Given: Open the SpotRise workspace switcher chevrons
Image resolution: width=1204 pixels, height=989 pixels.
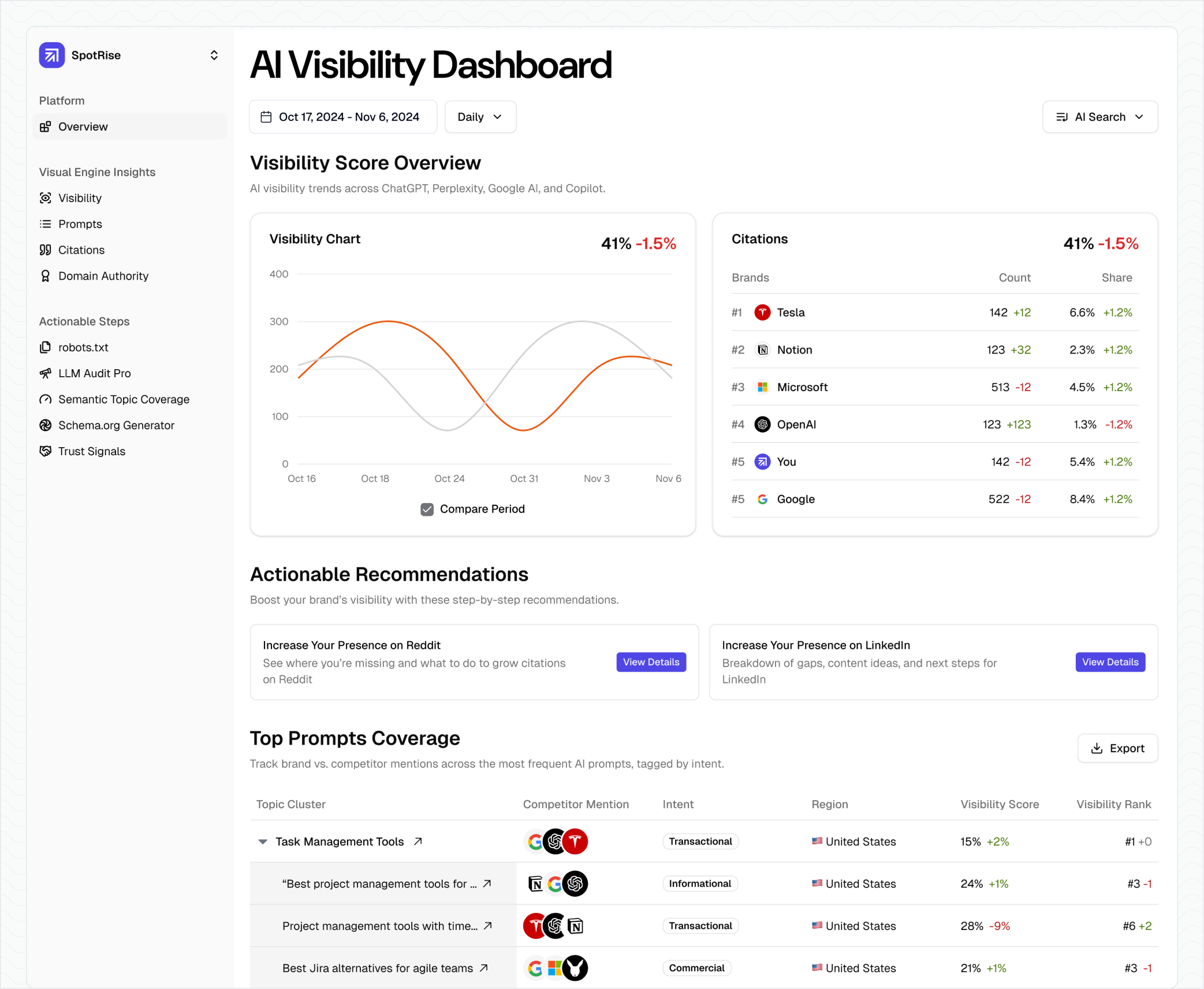Looking at the screenshot, I should click(x=214, y=55).
